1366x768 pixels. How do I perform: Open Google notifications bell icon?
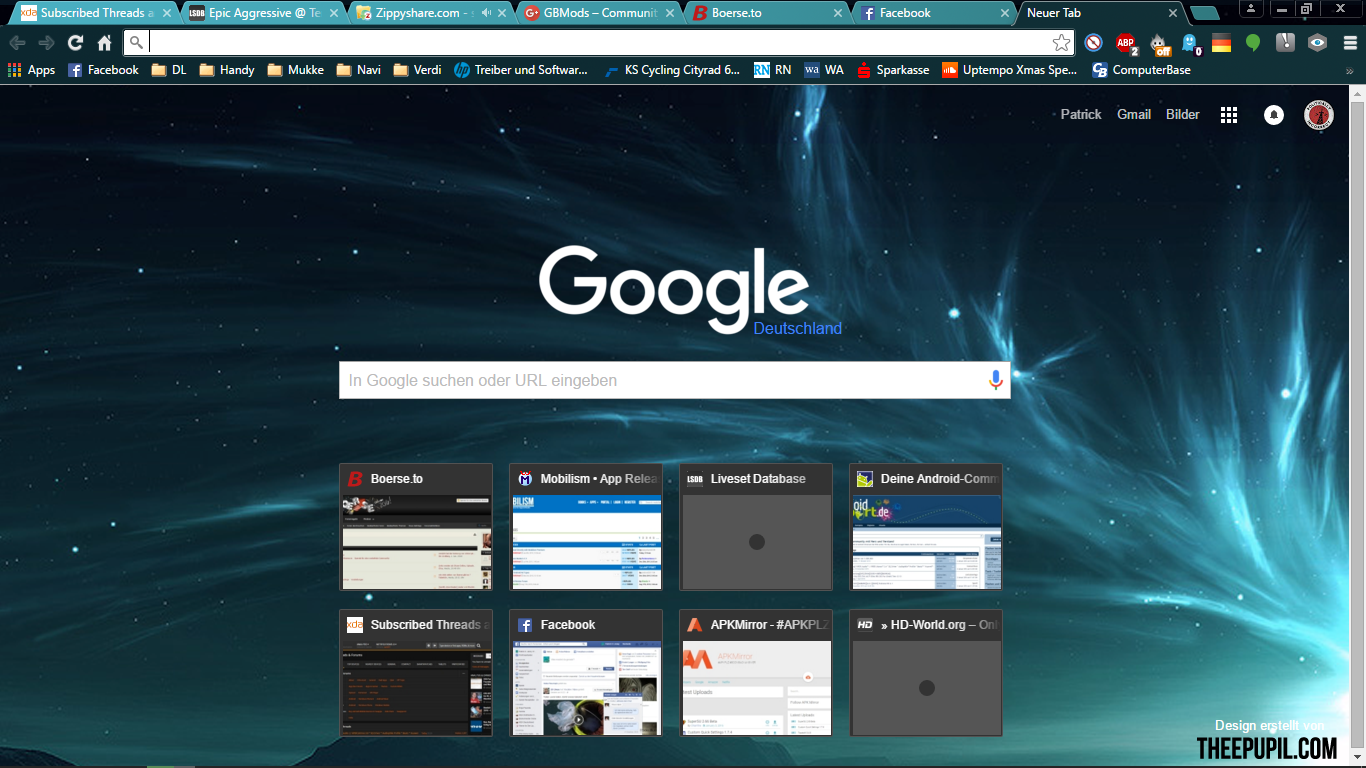pyautogui.click(x=1274, y=115)
